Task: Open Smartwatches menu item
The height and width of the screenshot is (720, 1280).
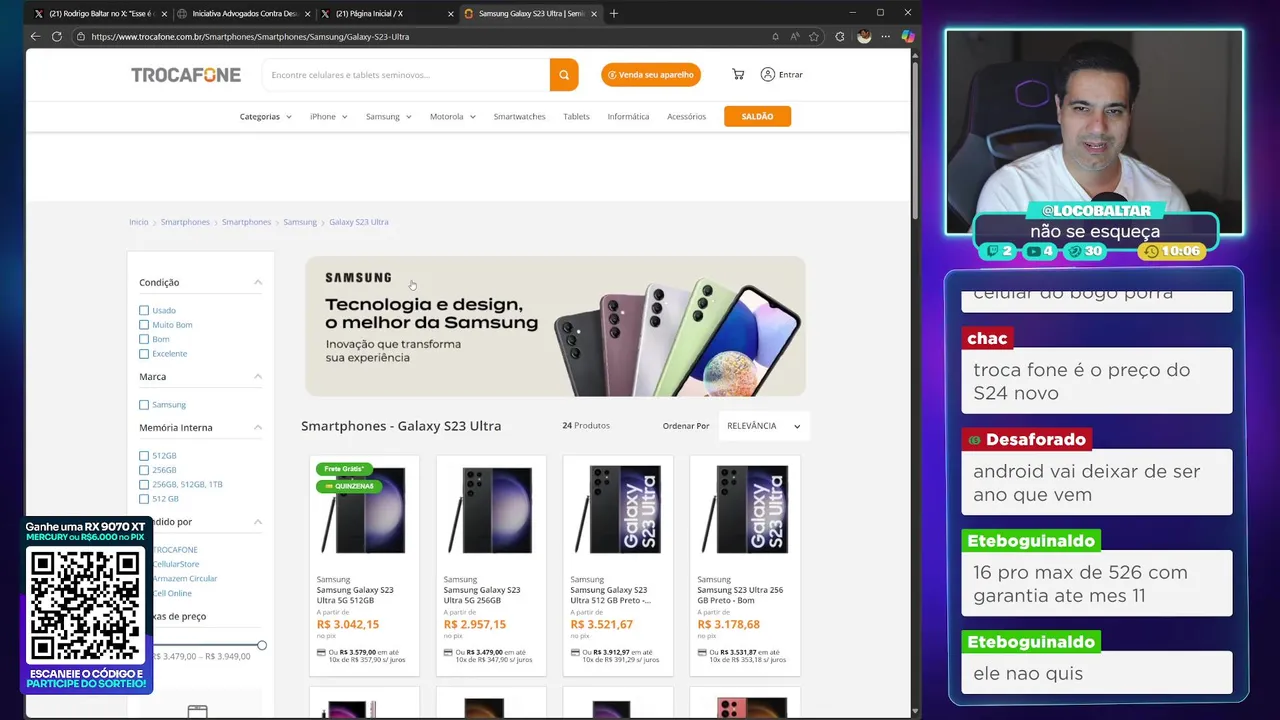Action: pyautogui.click(x=519, y=117)
